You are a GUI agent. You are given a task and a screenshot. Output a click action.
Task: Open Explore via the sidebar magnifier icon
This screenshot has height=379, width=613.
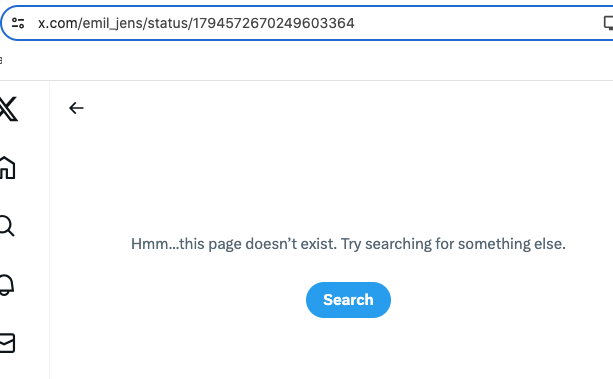point(7,226)
